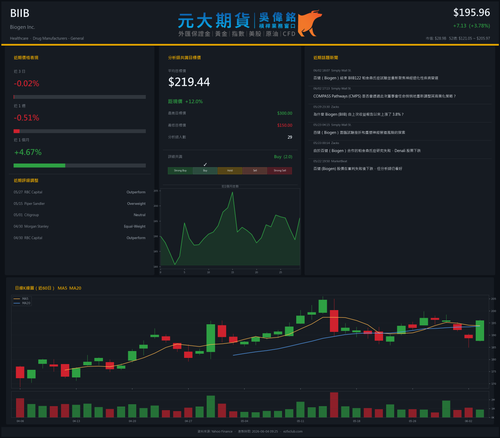Open the 05/27 RBC Capital rating row
Image resolution: width=500 pixels, height=438 pixels.
click(x=80, y=192)
